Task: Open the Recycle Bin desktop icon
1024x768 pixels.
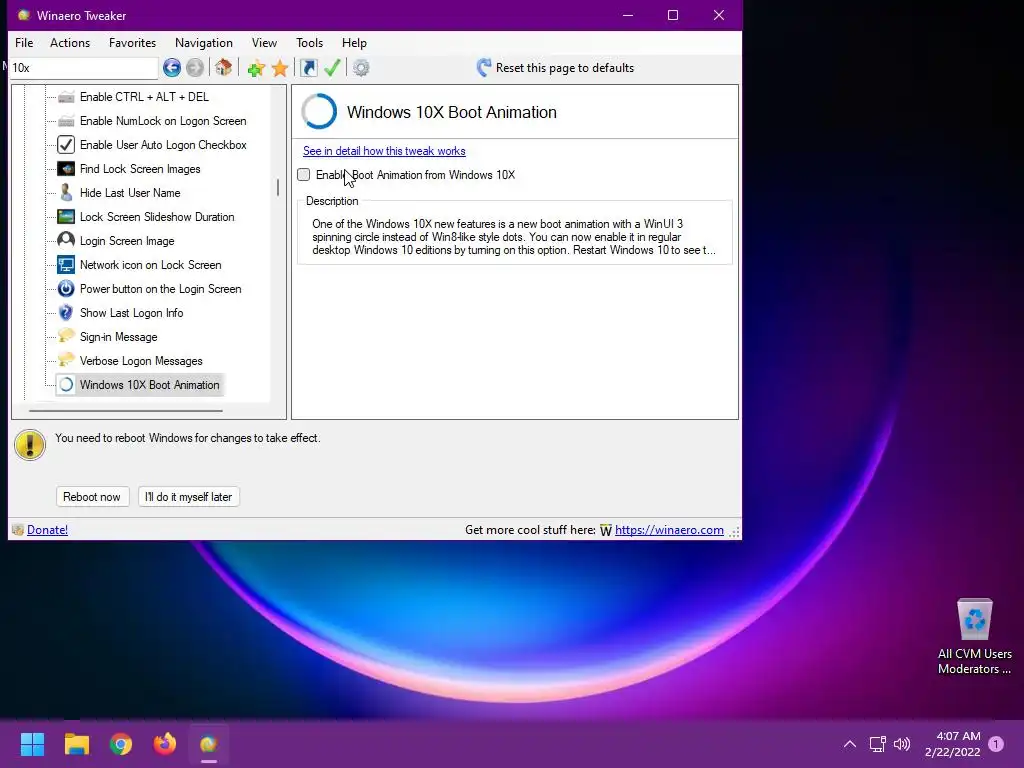Action: [x=974, y=637]
